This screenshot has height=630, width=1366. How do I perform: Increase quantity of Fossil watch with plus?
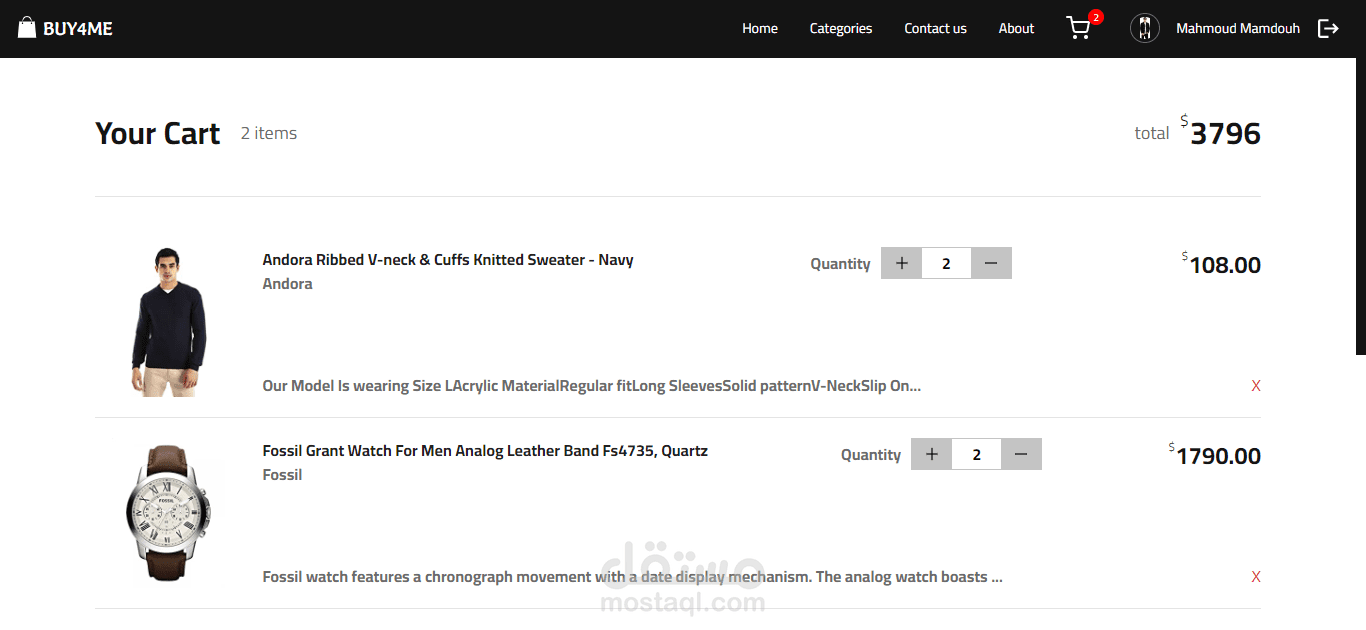[x=931, y=454]
